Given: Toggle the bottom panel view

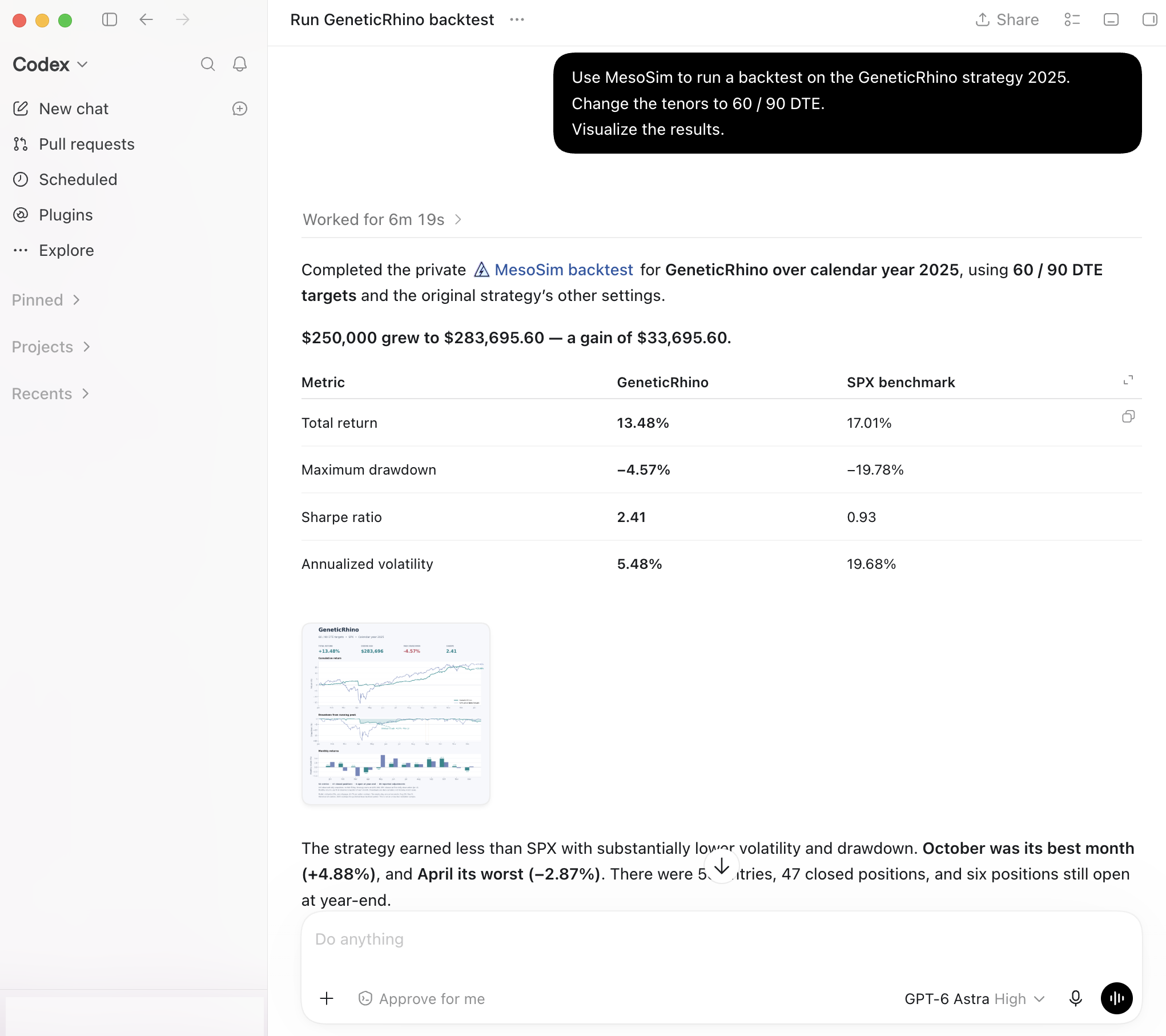Looking at the screenshot, I should click(x=1111, y=20).
